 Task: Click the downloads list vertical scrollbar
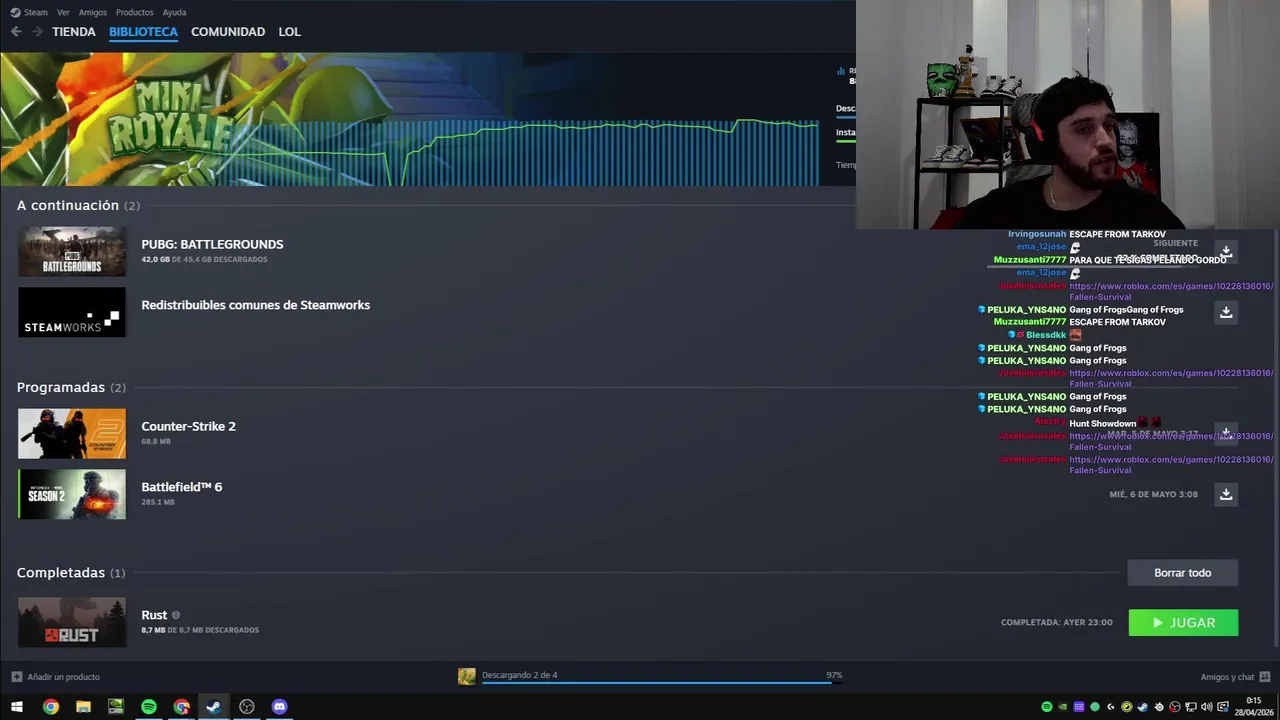(x=1275, y=440)
